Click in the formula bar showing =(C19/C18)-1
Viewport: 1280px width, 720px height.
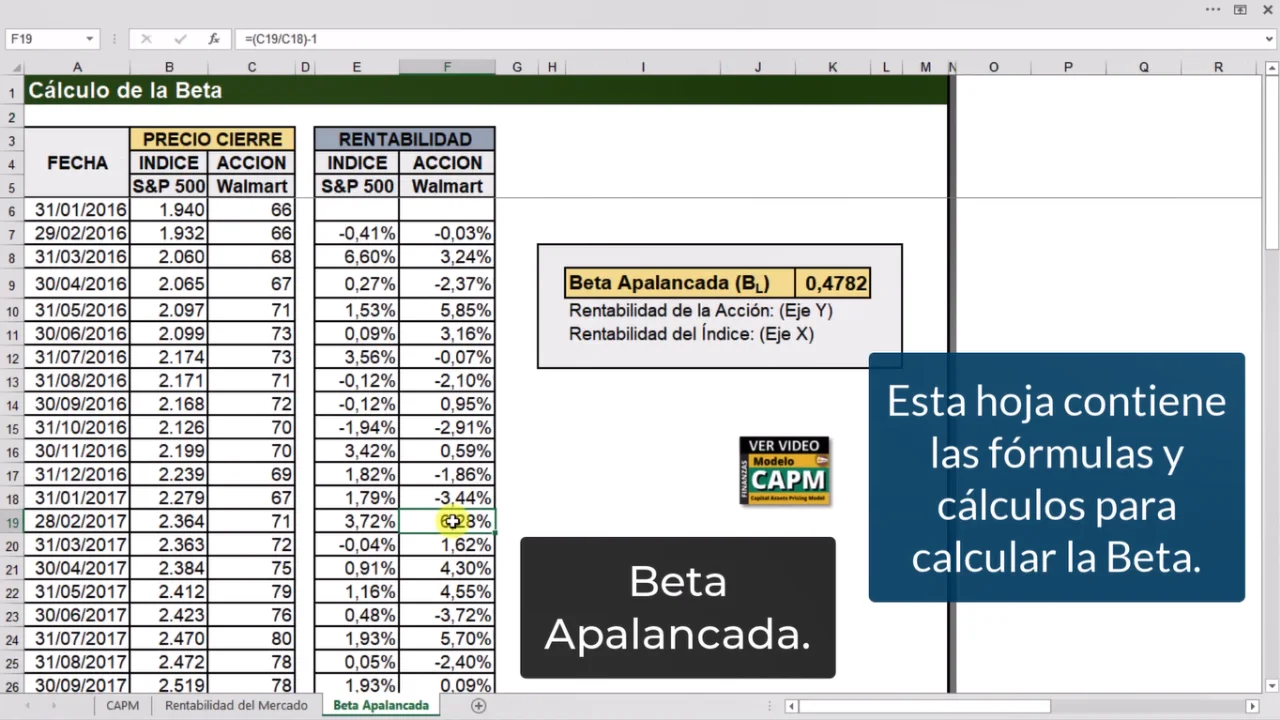coord(750,39)
